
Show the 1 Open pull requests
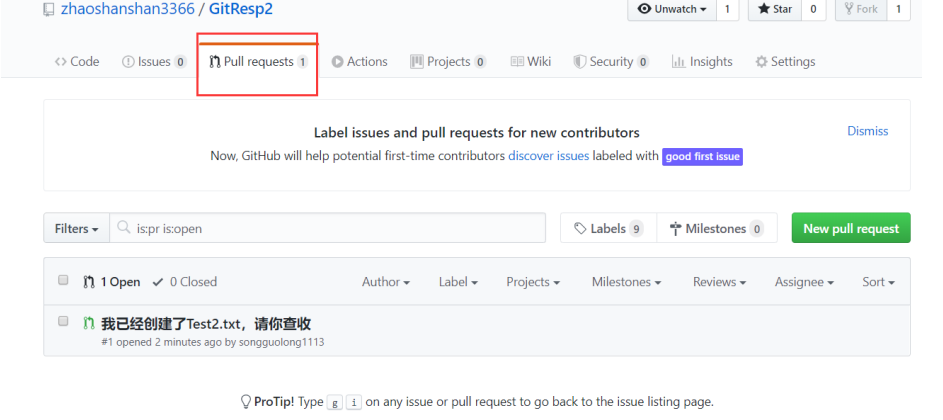click(x=112, y=282)
